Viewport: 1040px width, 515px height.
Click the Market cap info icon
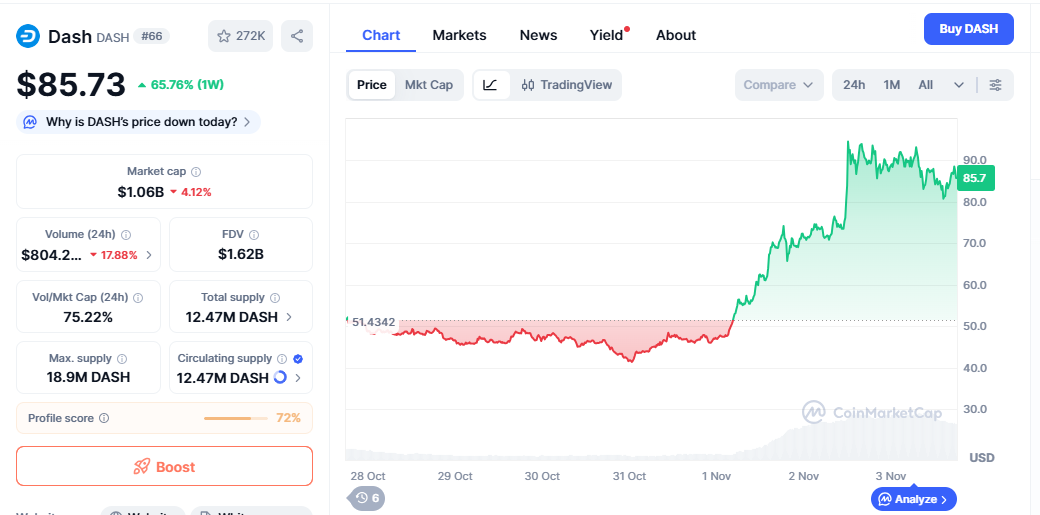196,172
